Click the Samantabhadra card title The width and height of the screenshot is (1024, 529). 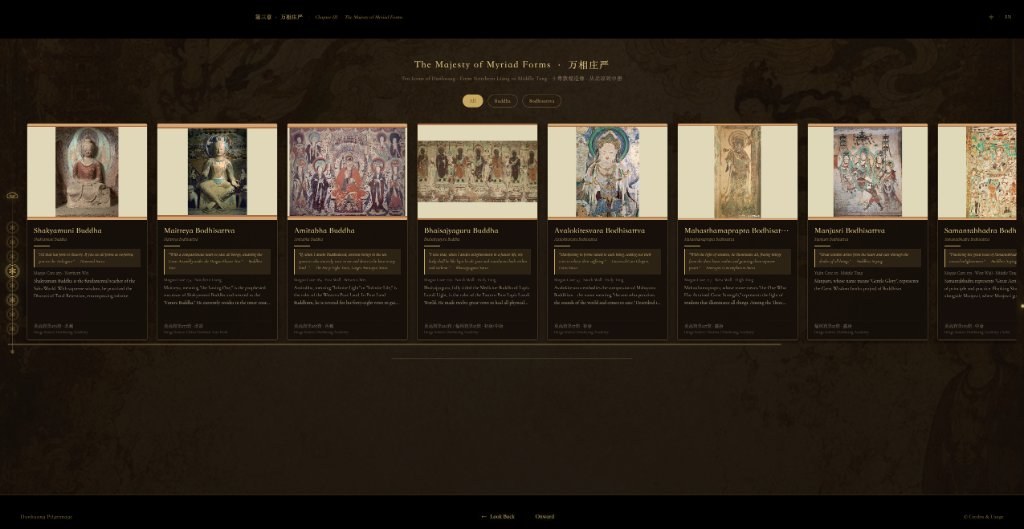(980, 231)
